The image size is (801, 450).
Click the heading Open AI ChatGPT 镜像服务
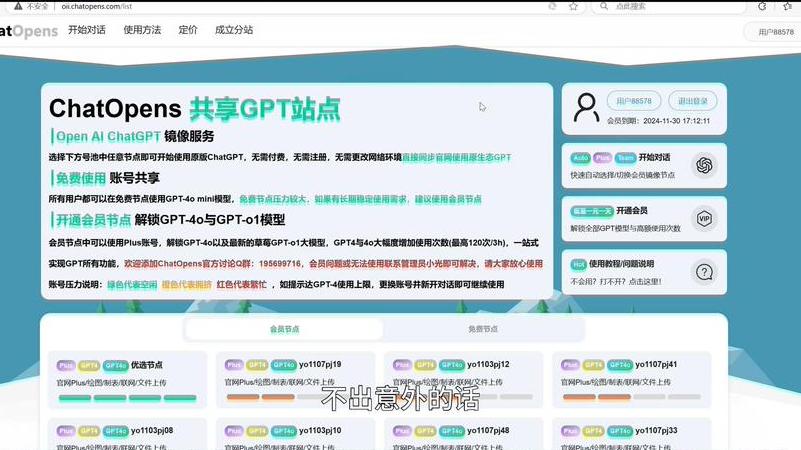[x=135, y=136]
